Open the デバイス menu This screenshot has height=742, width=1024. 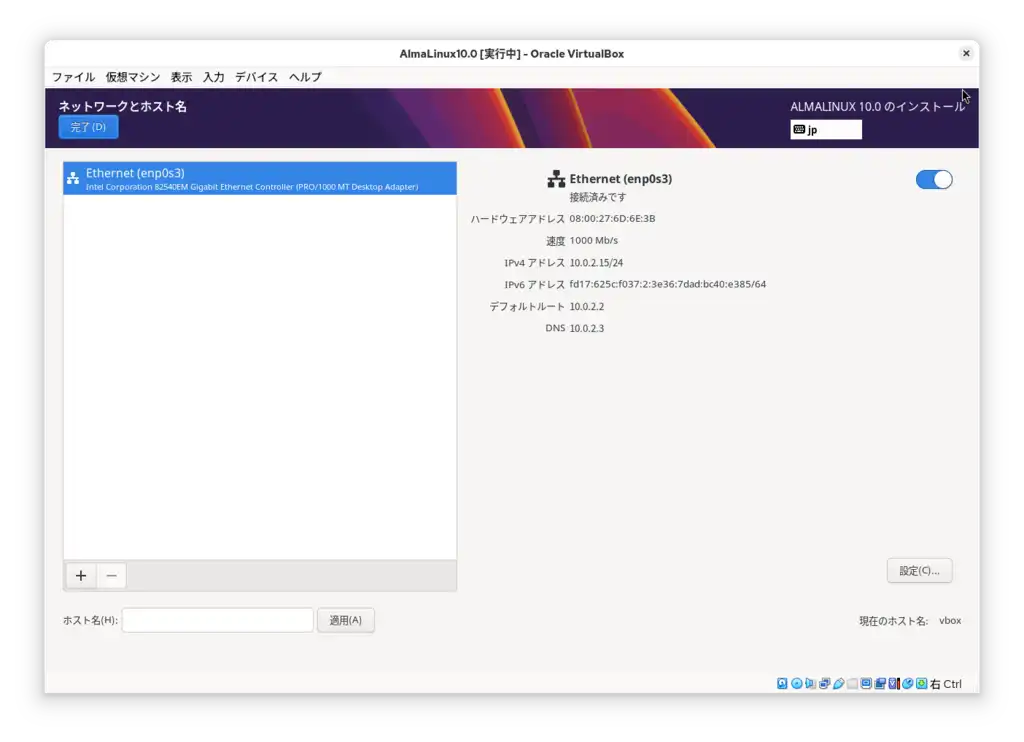pos(256,76)
